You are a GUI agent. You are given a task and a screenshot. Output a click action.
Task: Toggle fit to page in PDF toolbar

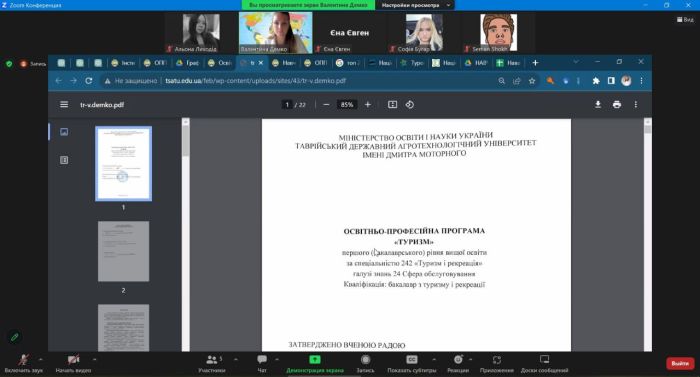[392, 105]
